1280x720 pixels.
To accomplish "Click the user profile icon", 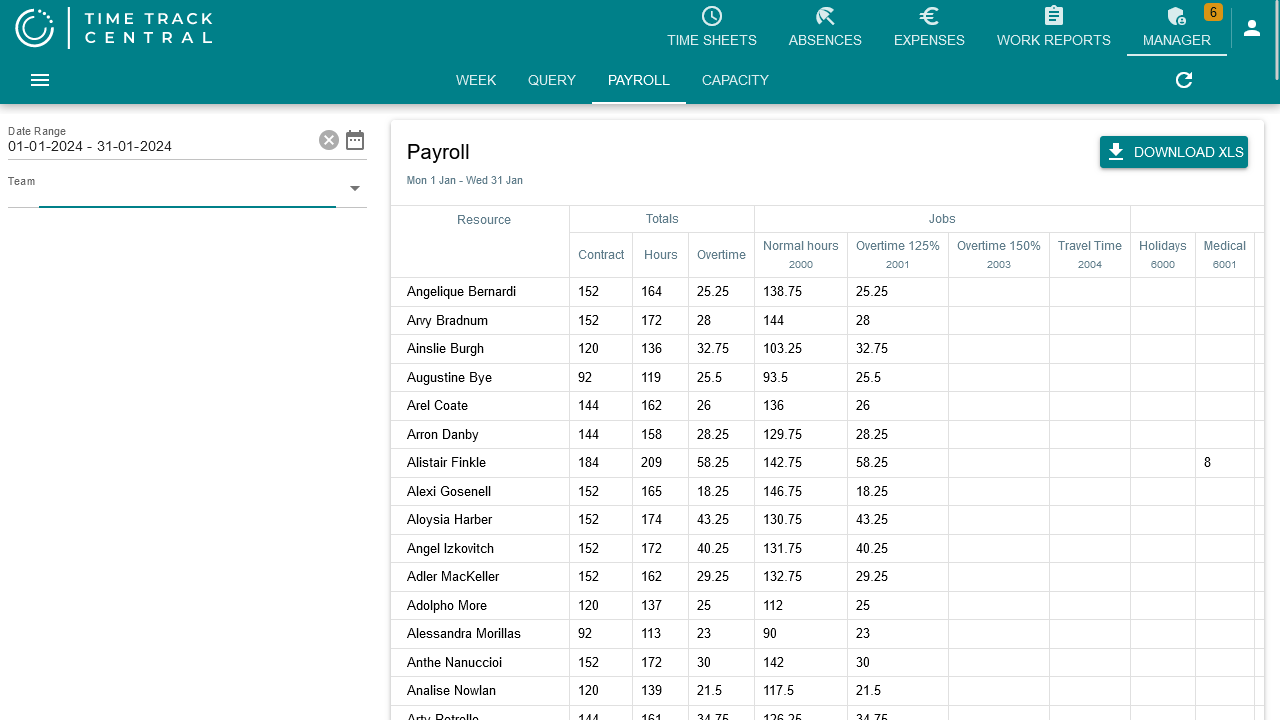I will (x=1252, y=28).
